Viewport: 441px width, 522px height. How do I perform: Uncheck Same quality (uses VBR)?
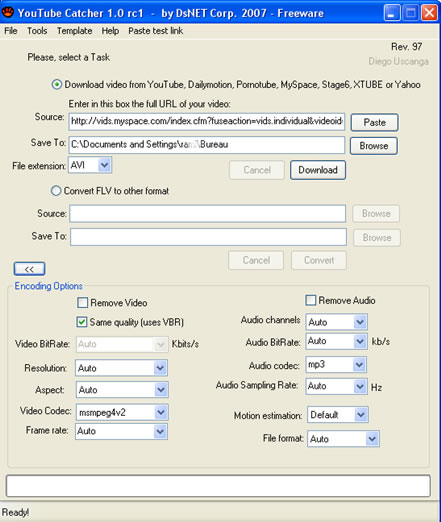pos(82,322)
